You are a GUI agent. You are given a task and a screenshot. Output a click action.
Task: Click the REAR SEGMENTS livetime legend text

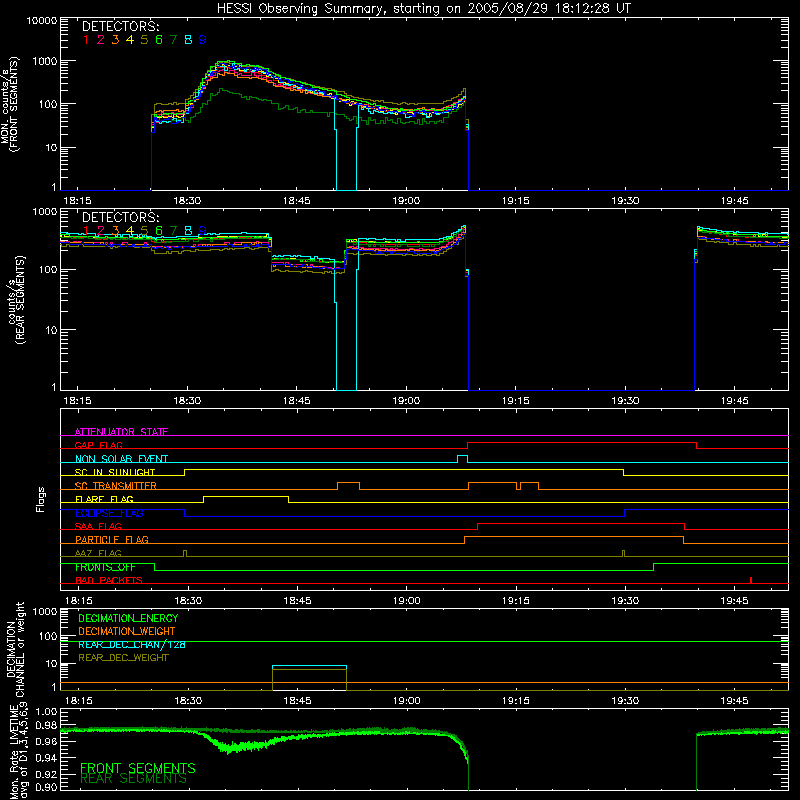tap(133, 779)
